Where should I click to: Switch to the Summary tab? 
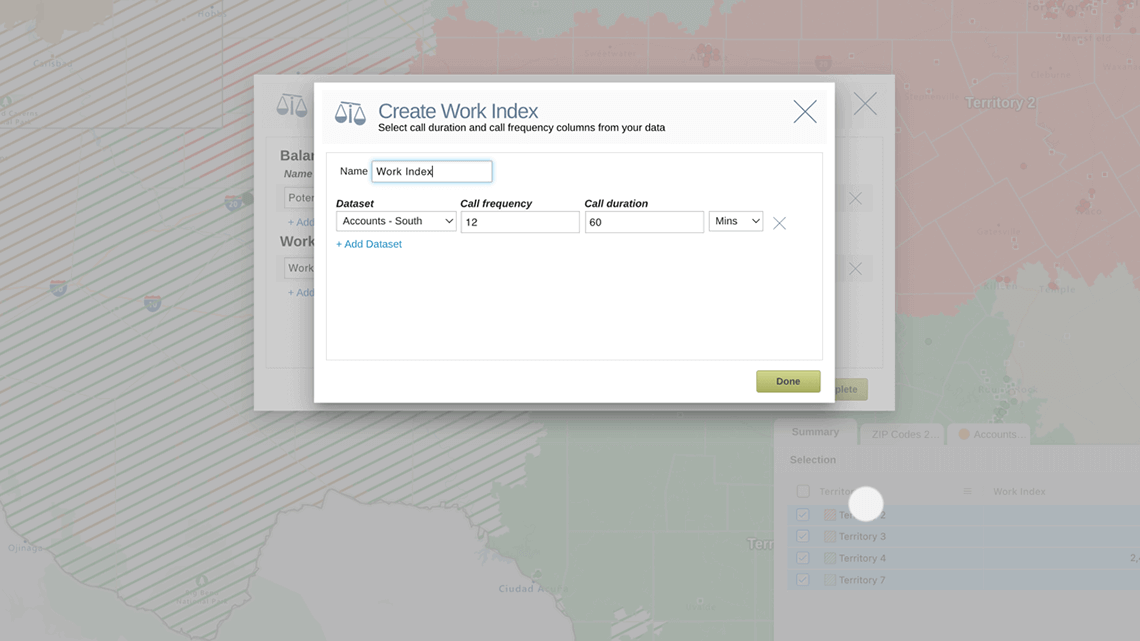tap(815, 432)
